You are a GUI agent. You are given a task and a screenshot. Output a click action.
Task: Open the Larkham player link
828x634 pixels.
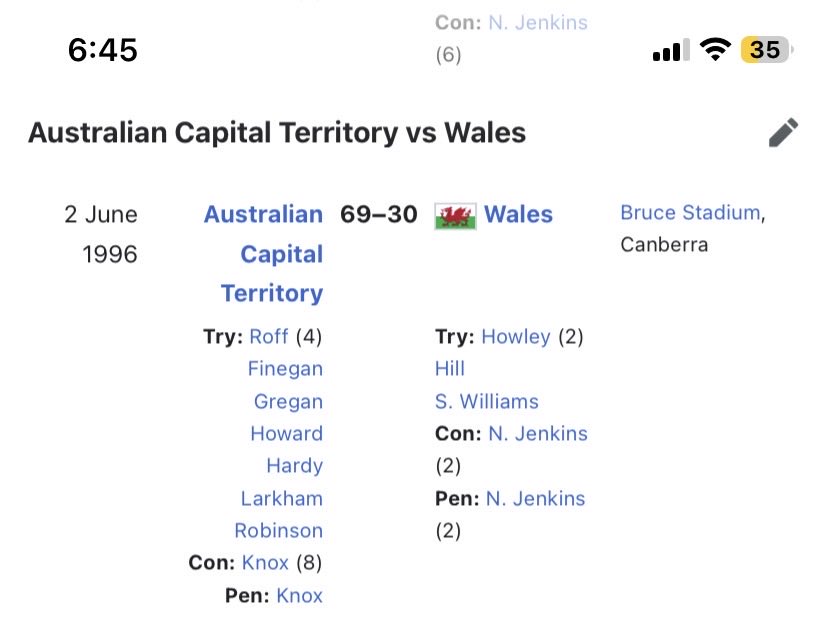click(x=281, y=498)
